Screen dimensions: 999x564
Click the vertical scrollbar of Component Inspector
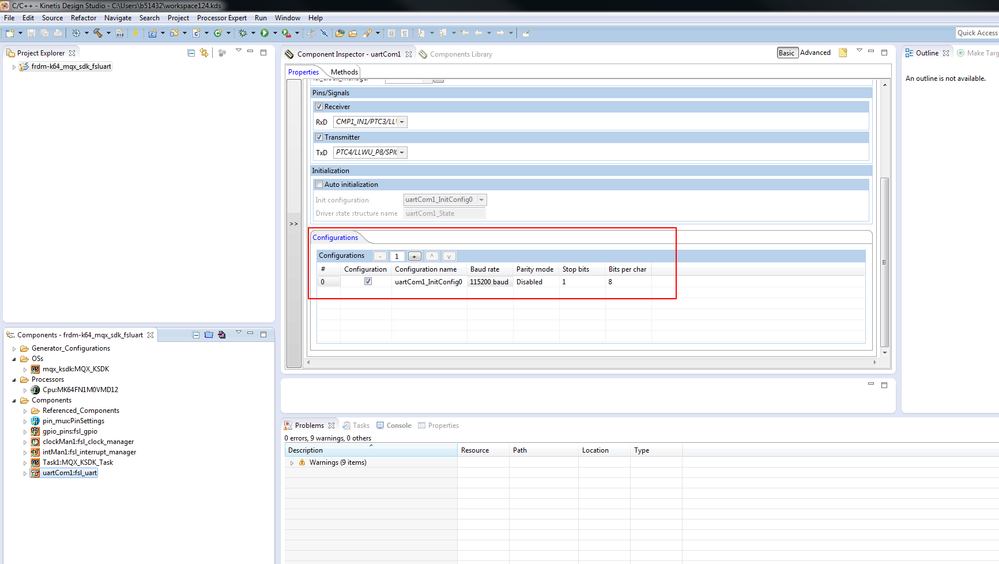pyautogui.click(x=884, y=262)
